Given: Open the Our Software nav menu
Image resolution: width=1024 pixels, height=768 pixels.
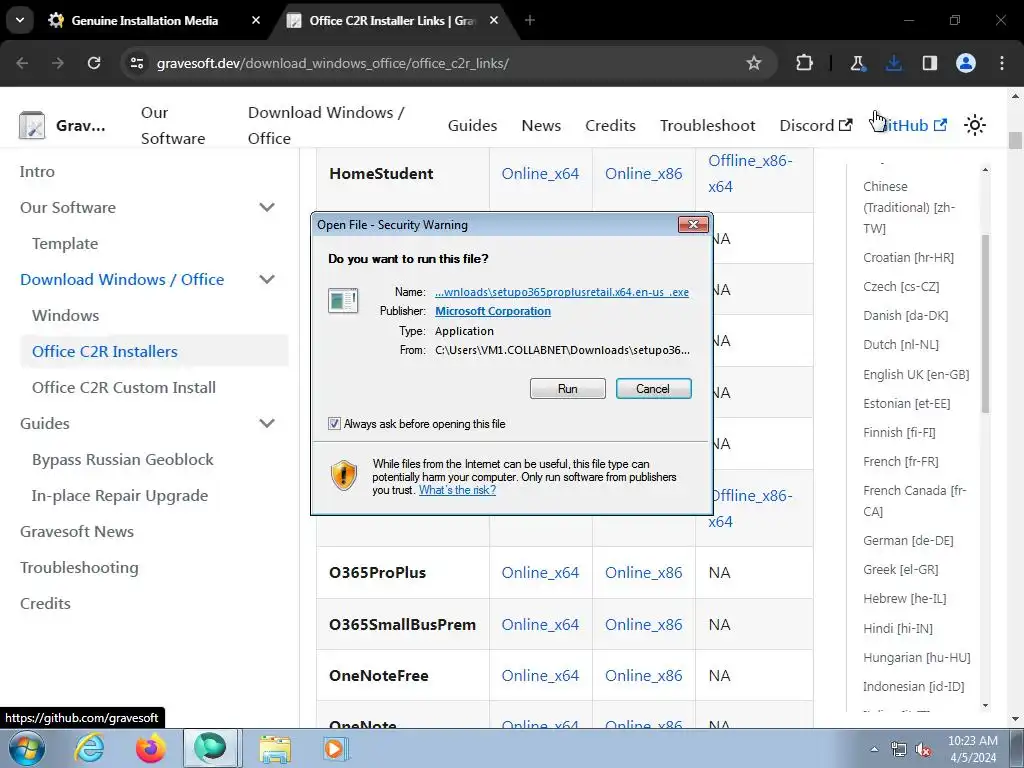Looking at the screenshot, I should 173,125.
